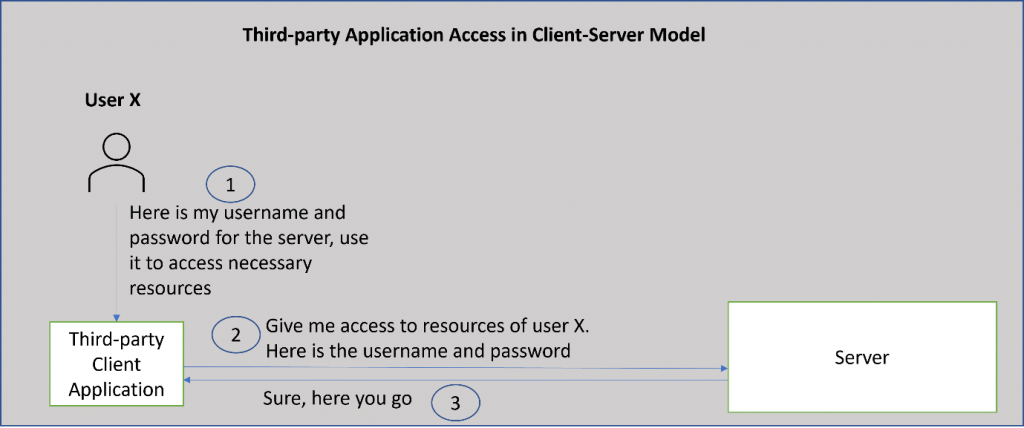The image size is (1024, 428).
Task: Click the text 'Here is my username and password for the server'
Action: [249, 225]
